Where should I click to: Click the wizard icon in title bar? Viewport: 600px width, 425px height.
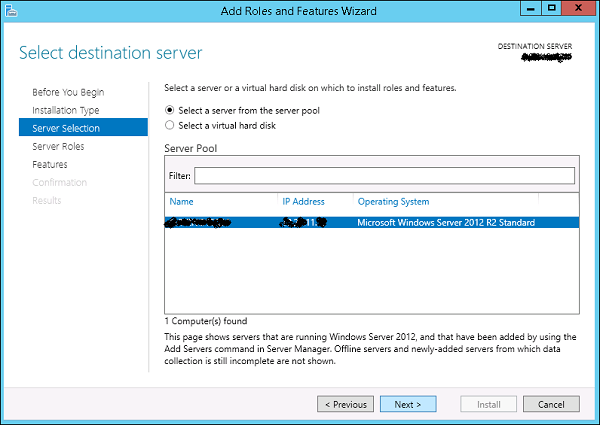pyautogui.click(x=11, y=10)
